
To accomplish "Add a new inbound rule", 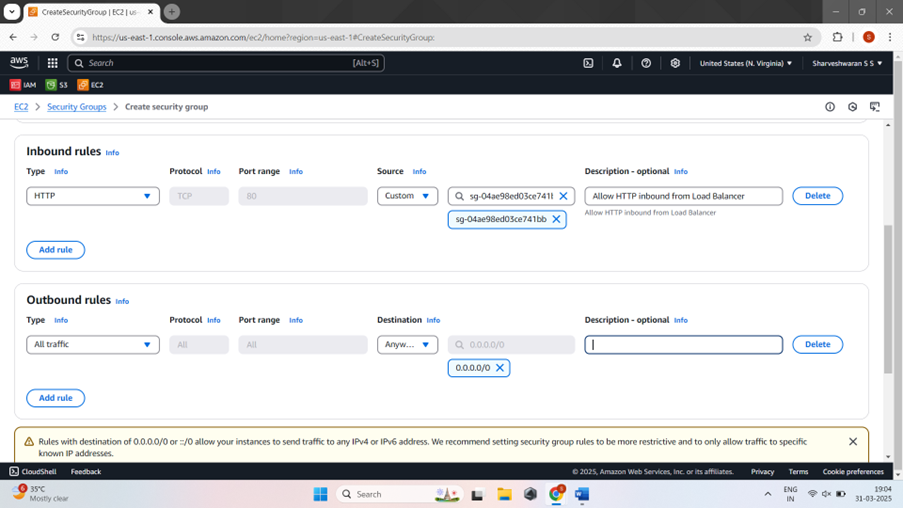I will 55,249.
